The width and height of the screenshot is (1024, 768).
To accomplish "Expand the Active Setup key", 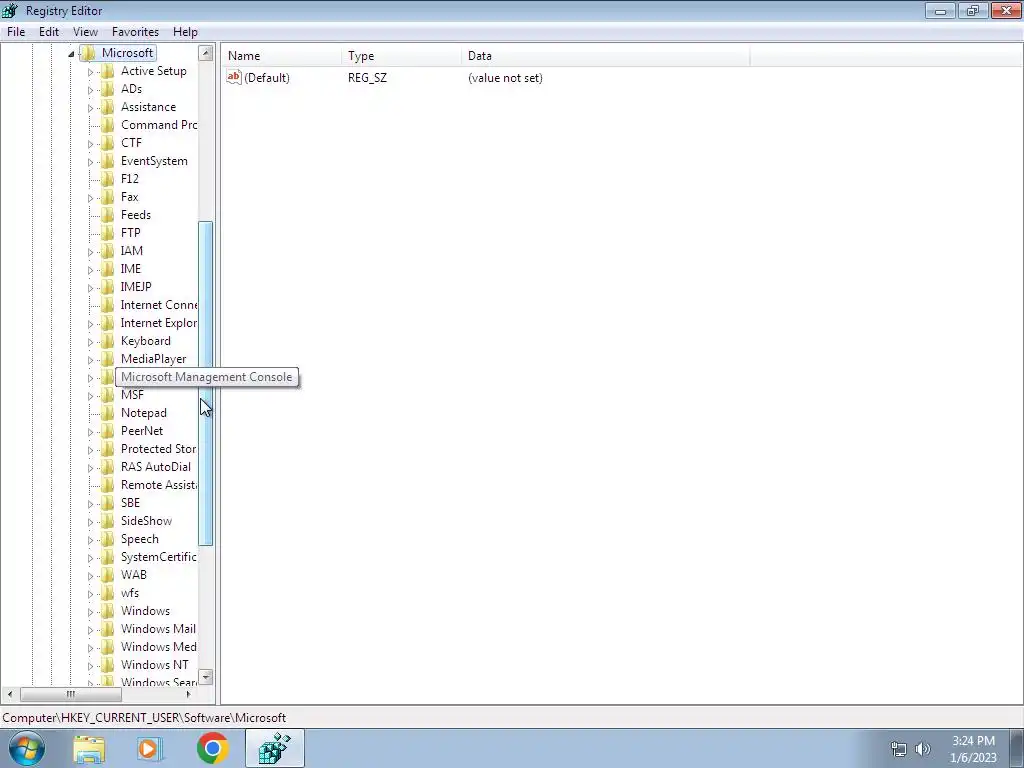I will click(x=90, y=72).
